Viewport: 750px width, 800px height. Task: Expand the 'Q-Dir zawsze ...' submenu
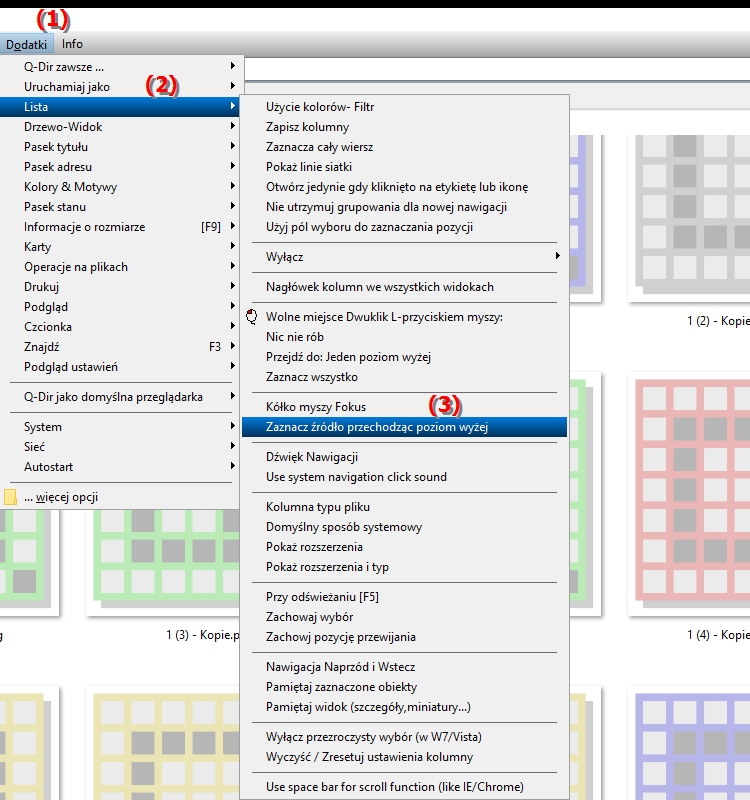[120, 67]
